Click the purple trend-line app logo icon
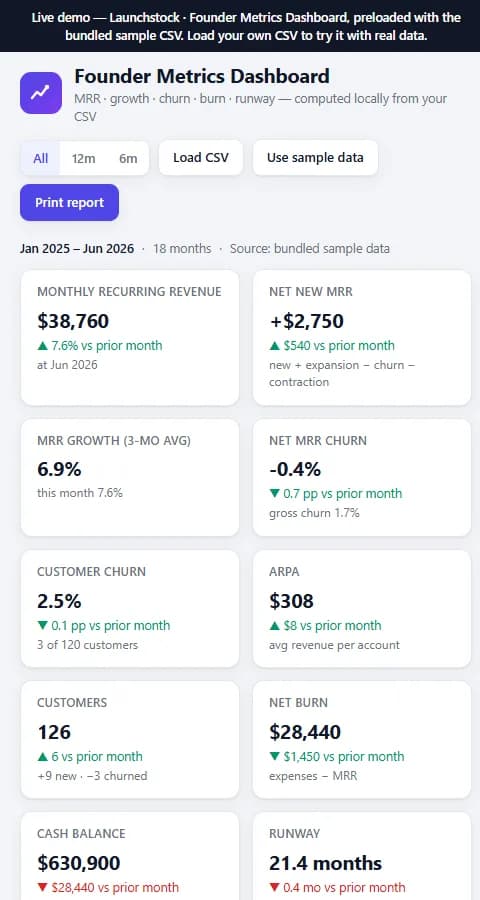Image resolution: width=480 pixels, height=900 pixels. (x=41, y=92)
